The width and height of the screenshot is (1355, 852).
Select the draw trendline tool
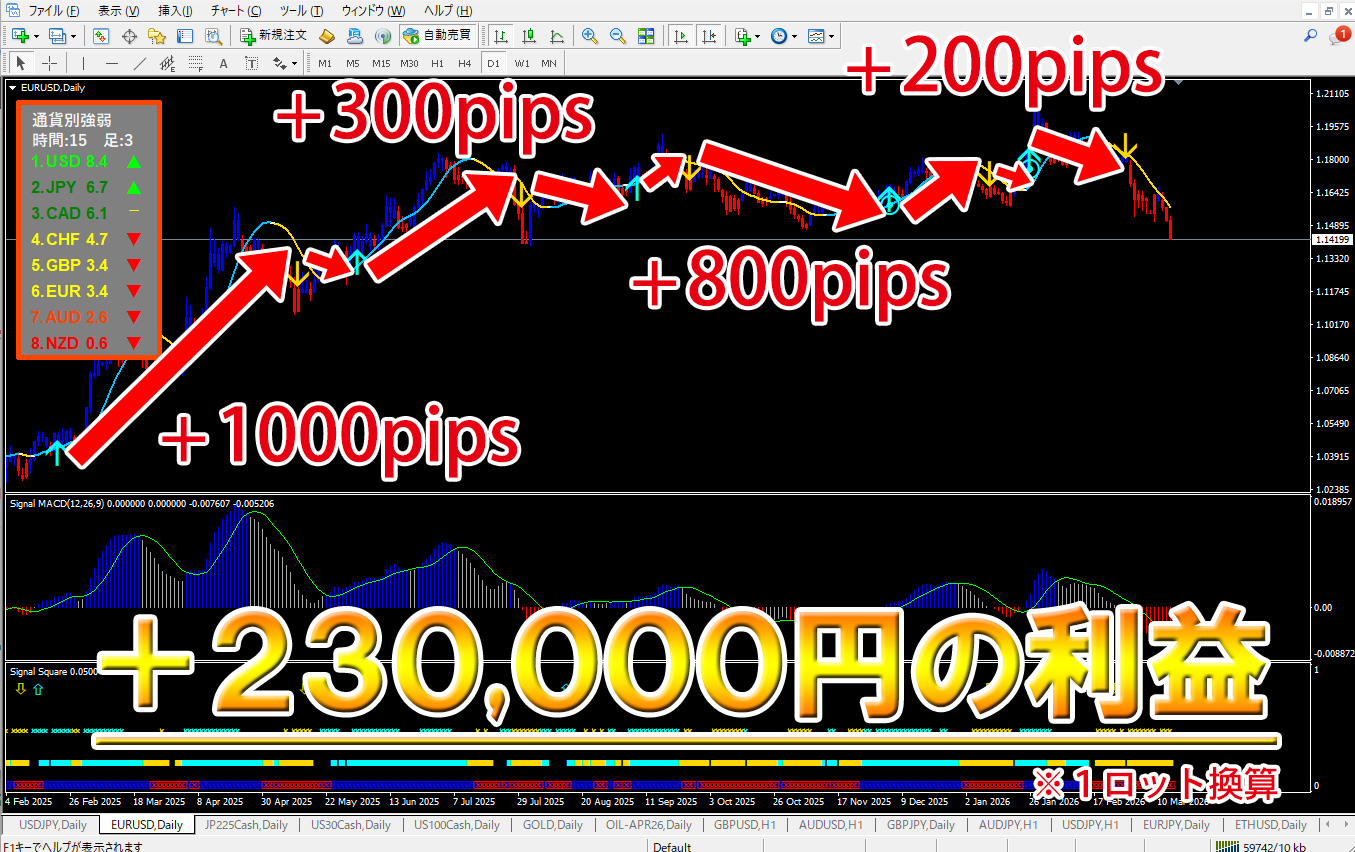point(139,64)
